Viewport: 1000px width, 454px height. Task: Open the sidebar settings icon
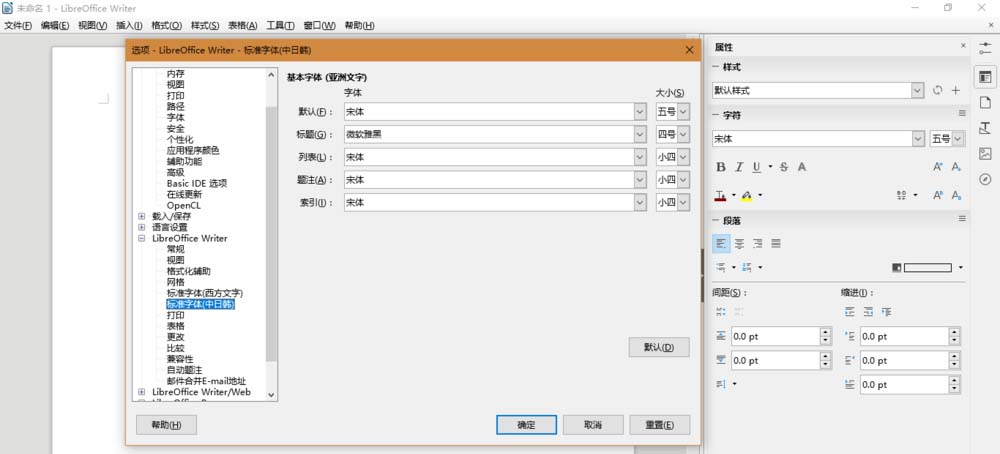[985, 48]
